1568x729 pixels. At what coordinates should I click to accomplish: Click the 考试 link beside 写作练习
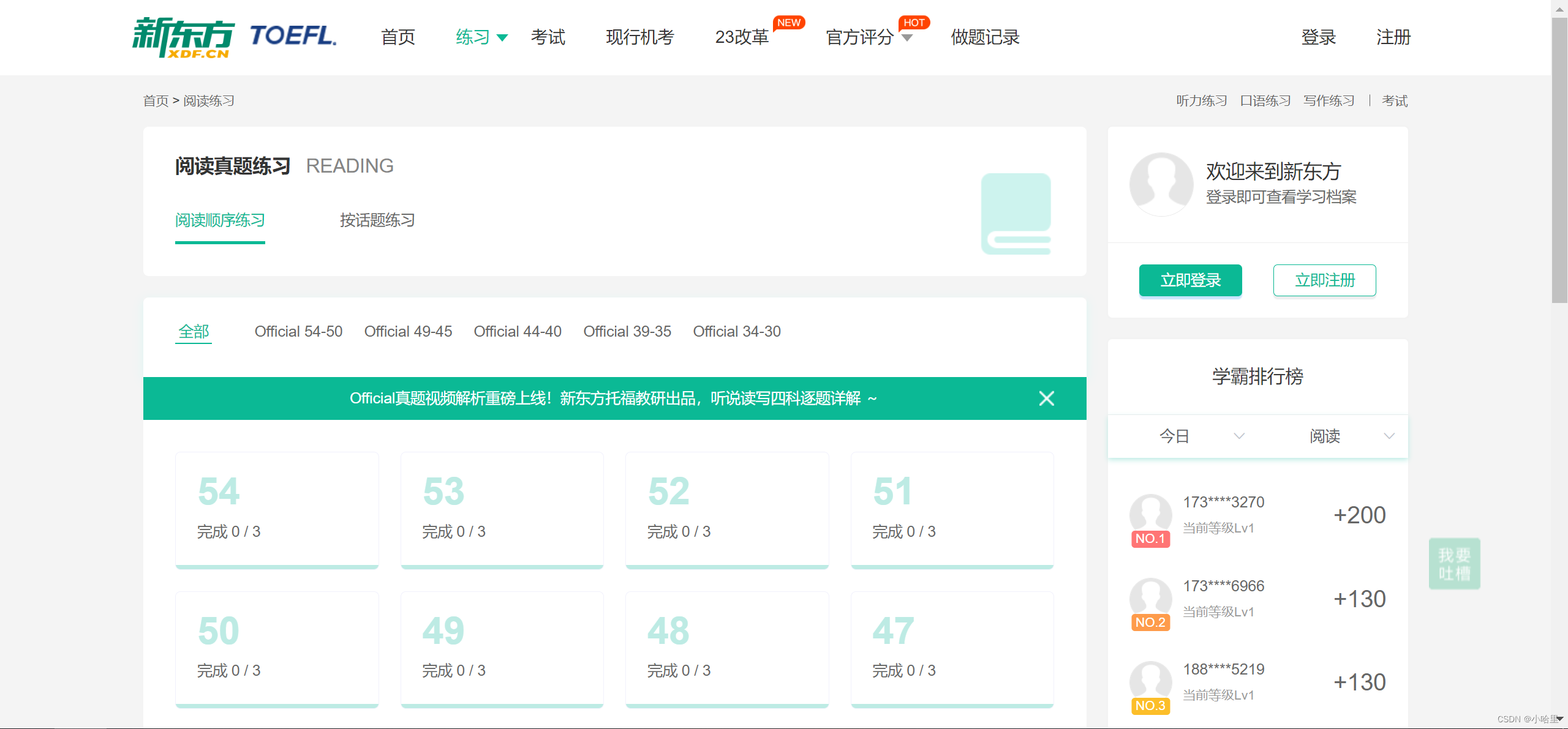click(x=1395, y=101)
